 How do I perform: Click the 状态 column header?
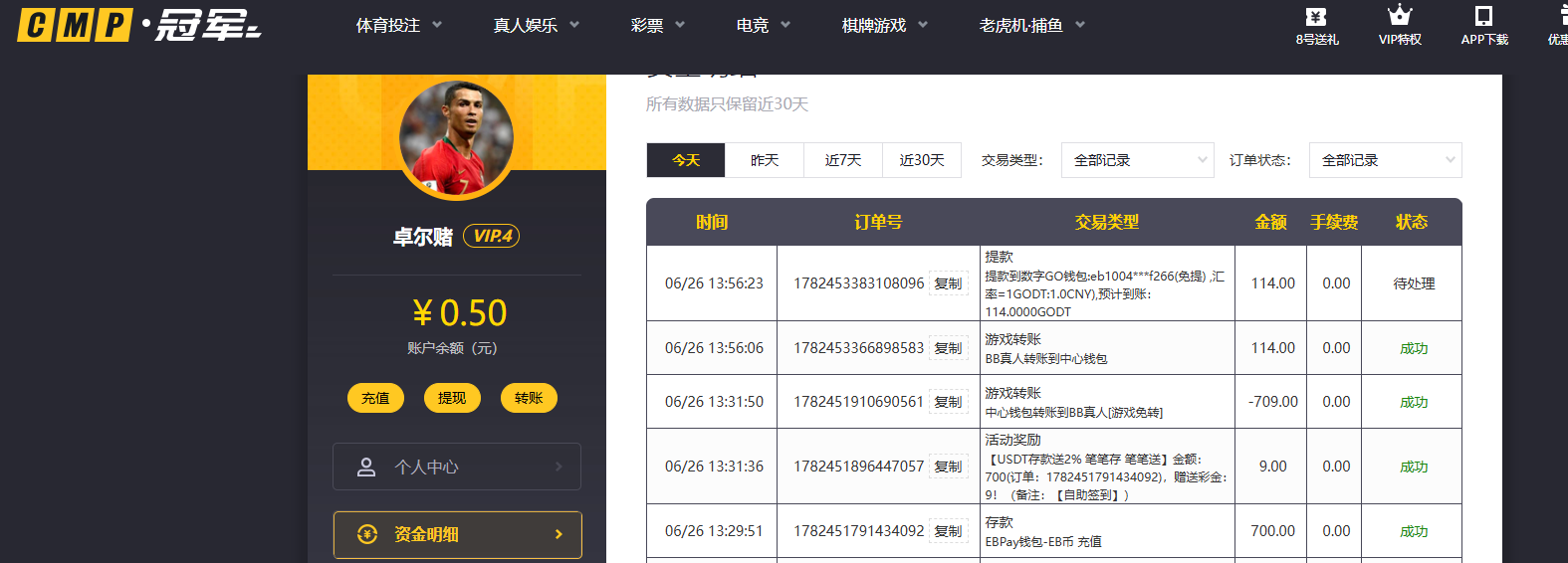pyautogui.click(x=1412, y=222)
